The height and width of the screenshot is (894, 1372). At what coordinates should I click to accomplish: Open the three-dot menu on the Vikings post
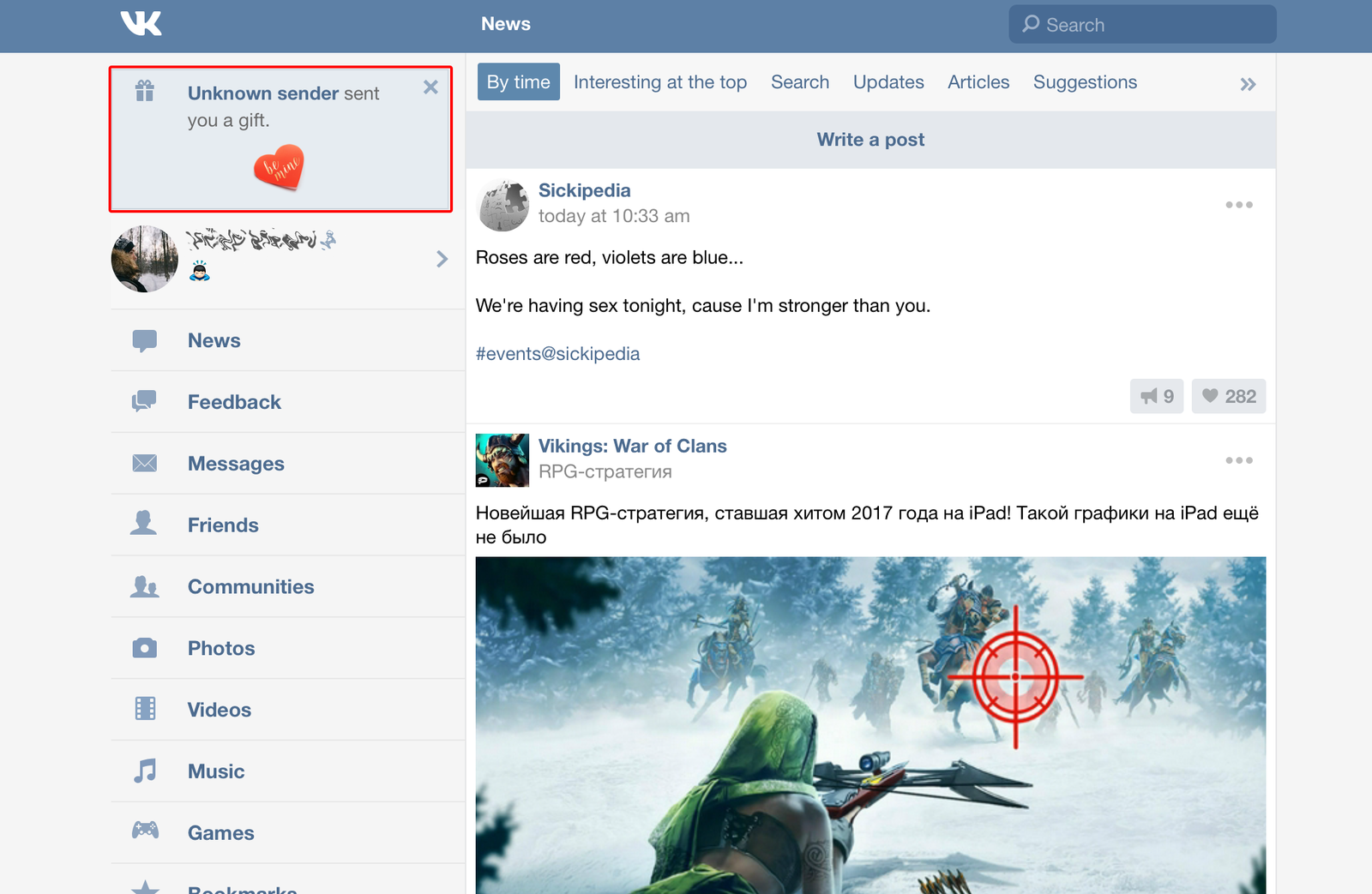tap(1239, 460)
